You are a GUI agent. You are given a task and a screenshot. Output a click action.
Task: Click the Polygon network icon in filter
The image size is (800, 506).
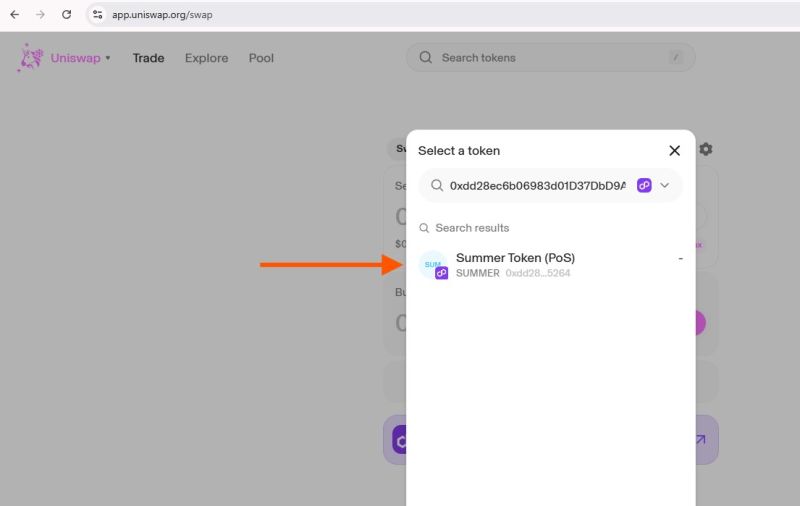pos(644,185)
